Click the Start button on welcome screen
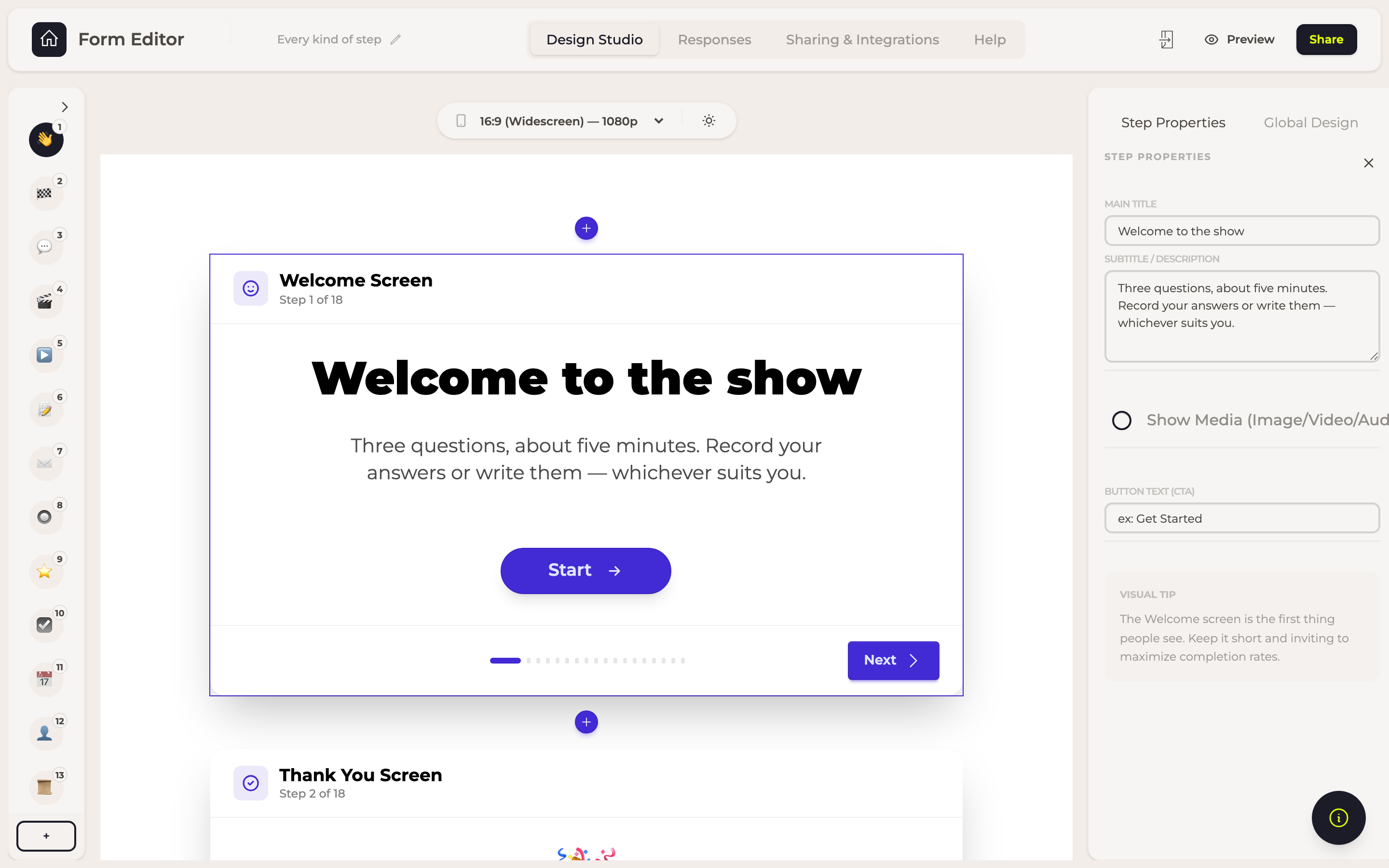Viewport: 1389px width, 868px height. pyautogui.click(x=586, y=570)
